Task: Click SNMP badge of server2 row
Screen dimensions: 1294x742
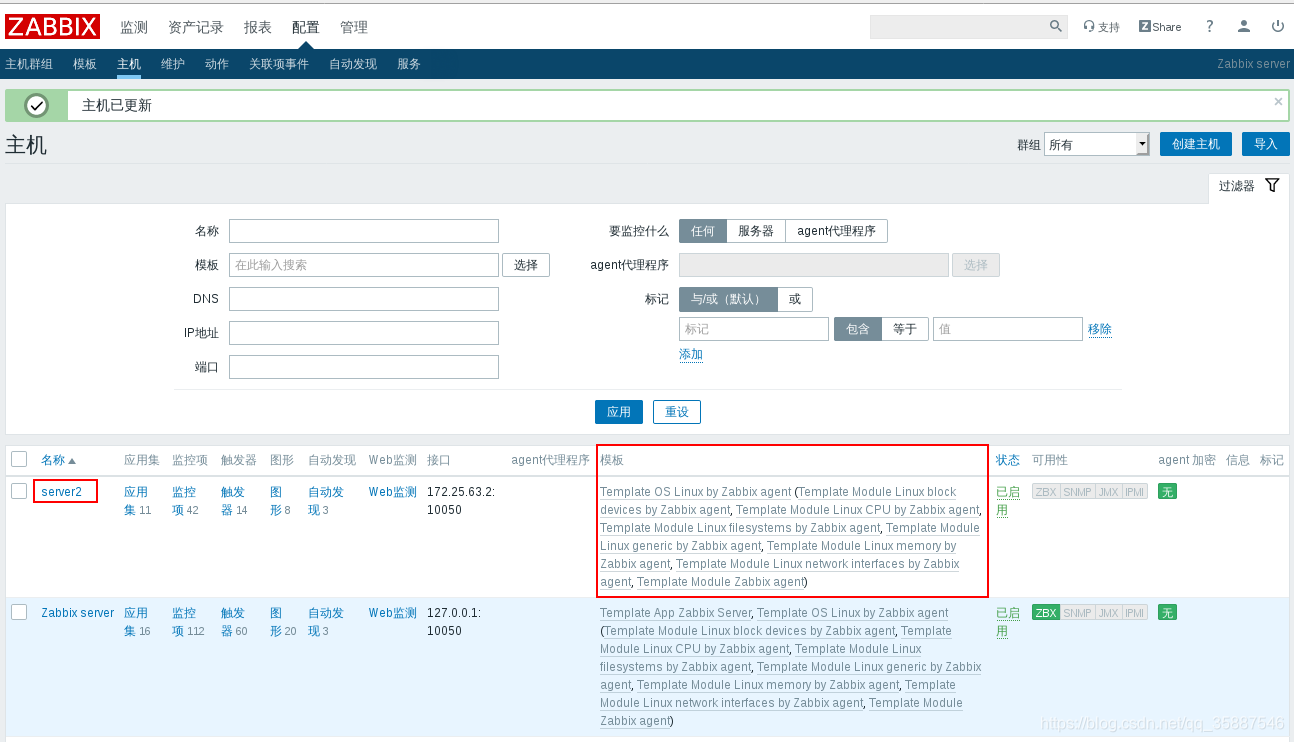Action: coord(1077,491)
